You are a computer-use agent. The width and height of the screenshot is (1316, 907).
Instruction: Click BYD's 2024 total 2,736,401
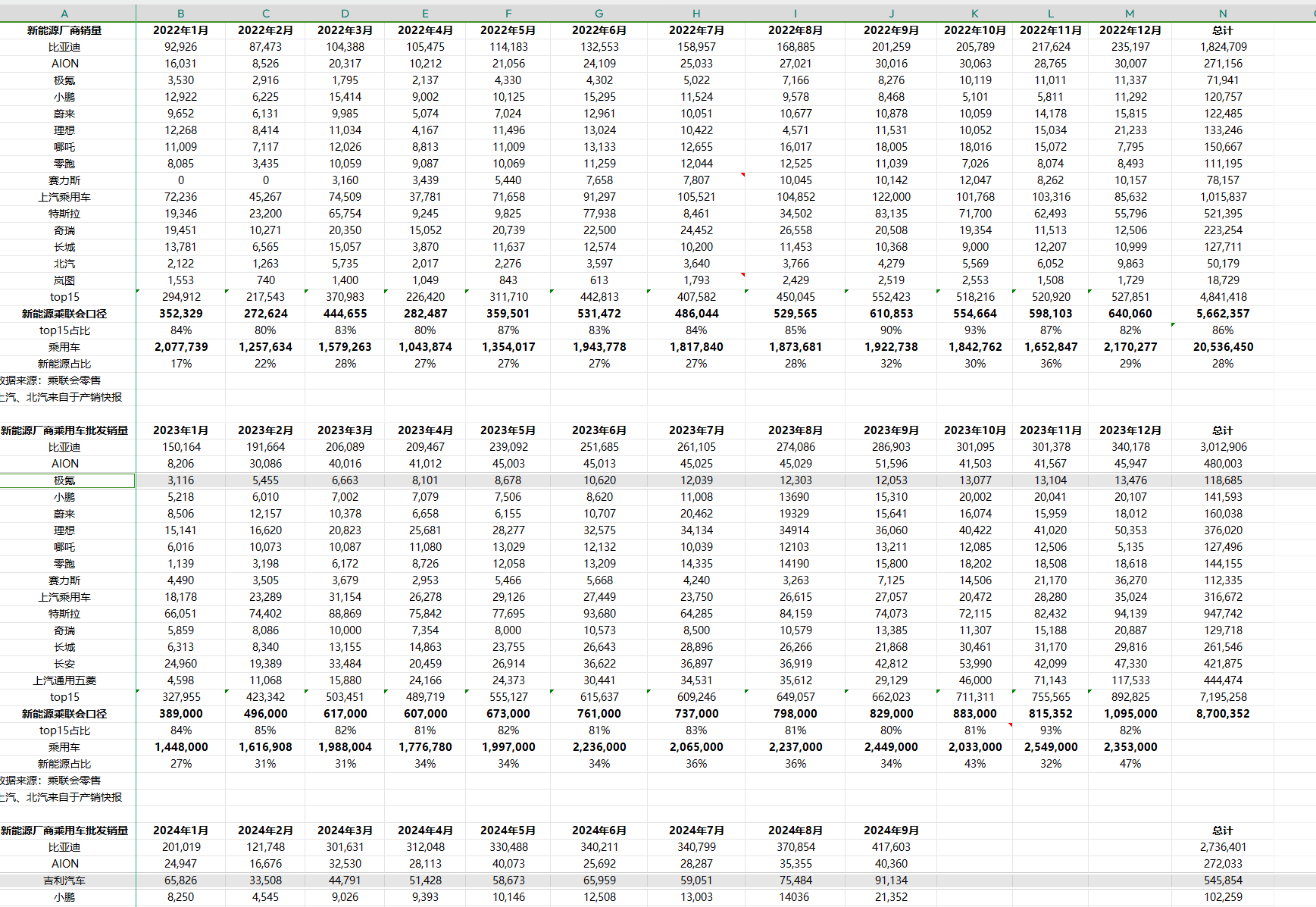[1223, 847]
